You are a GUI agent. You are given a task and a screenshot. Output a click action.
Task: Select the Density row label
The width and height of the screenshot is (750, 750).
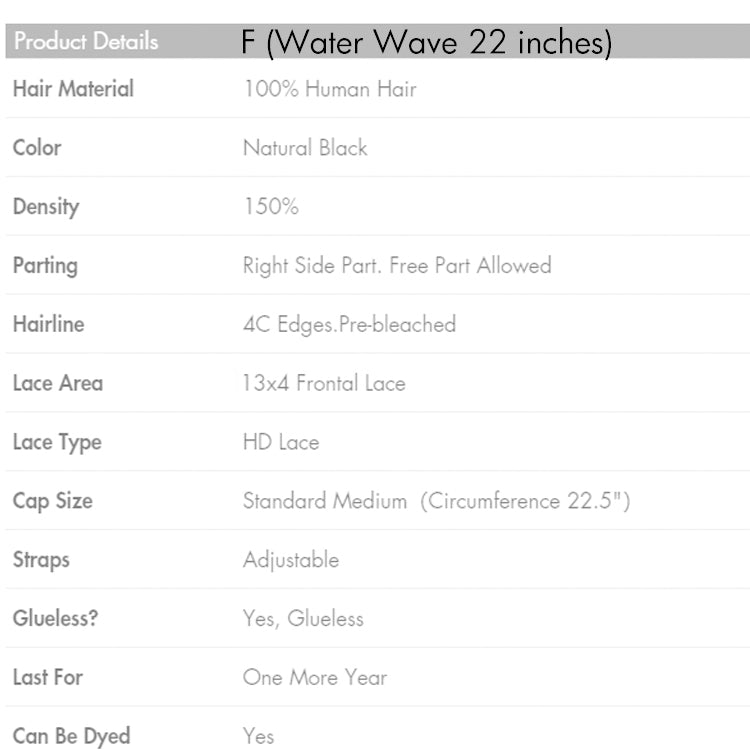click(46, 207)
